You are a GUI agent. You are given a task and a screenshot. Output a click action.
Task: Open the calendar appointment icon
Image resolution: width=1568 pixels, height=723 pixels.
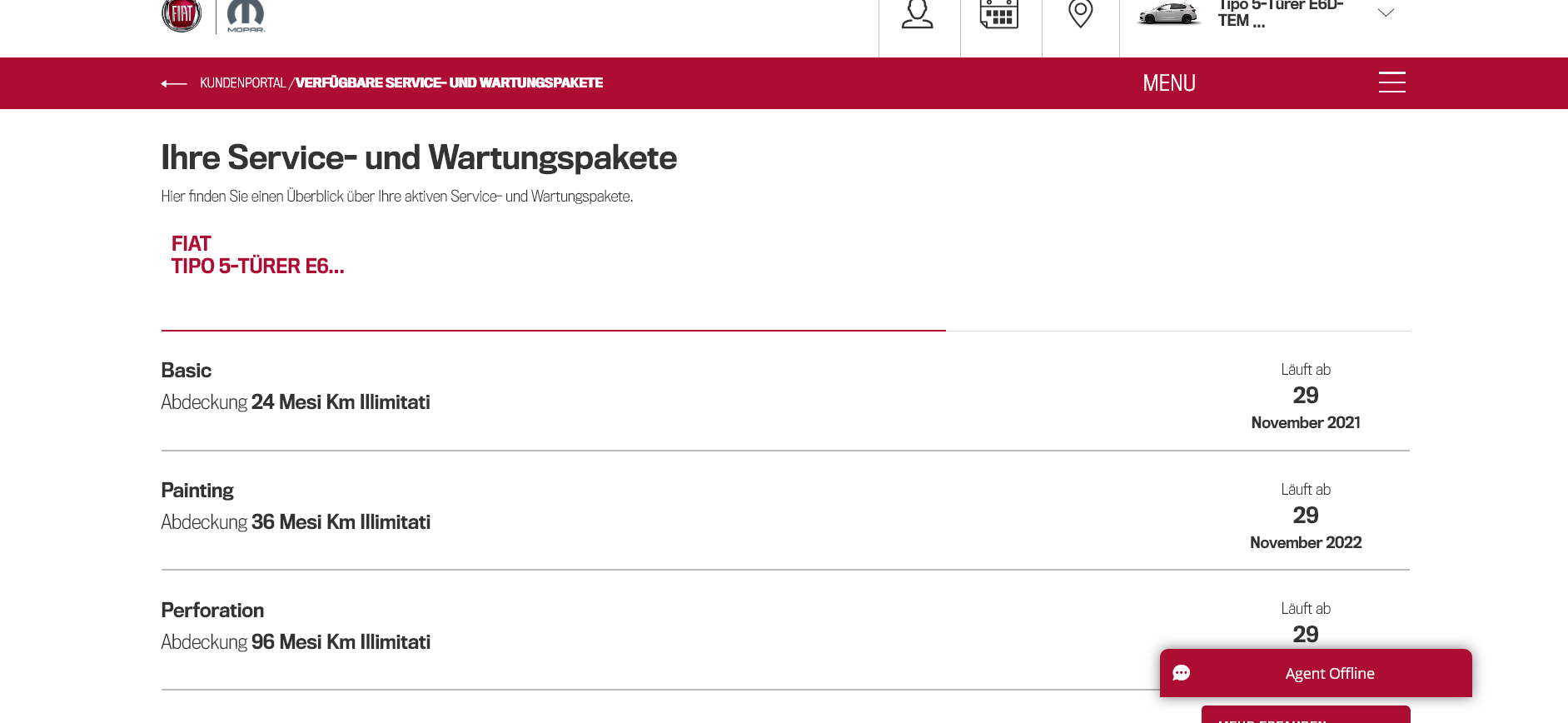coord(999,14)
